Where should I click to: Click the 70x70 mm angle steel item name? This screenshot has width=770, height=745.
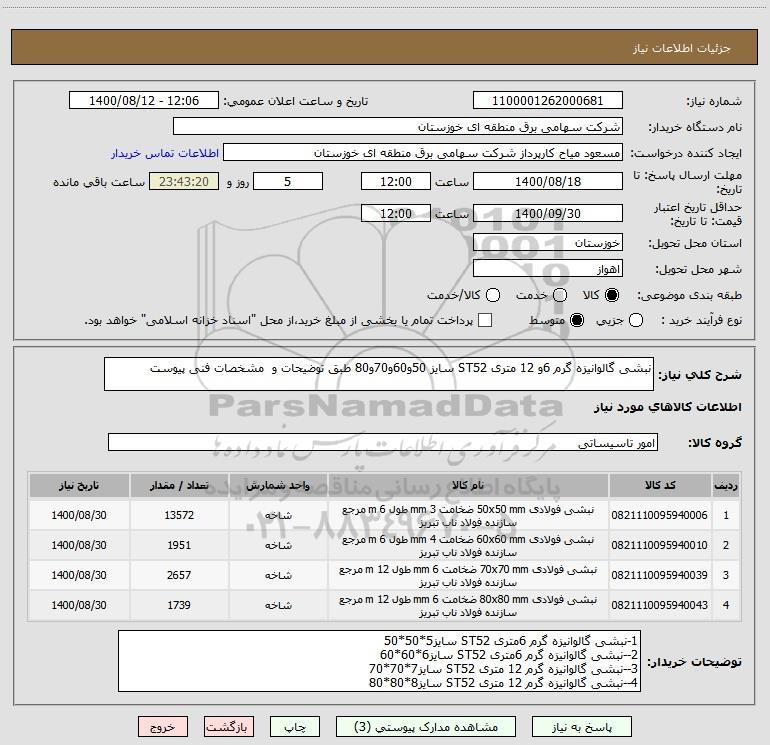468,576
